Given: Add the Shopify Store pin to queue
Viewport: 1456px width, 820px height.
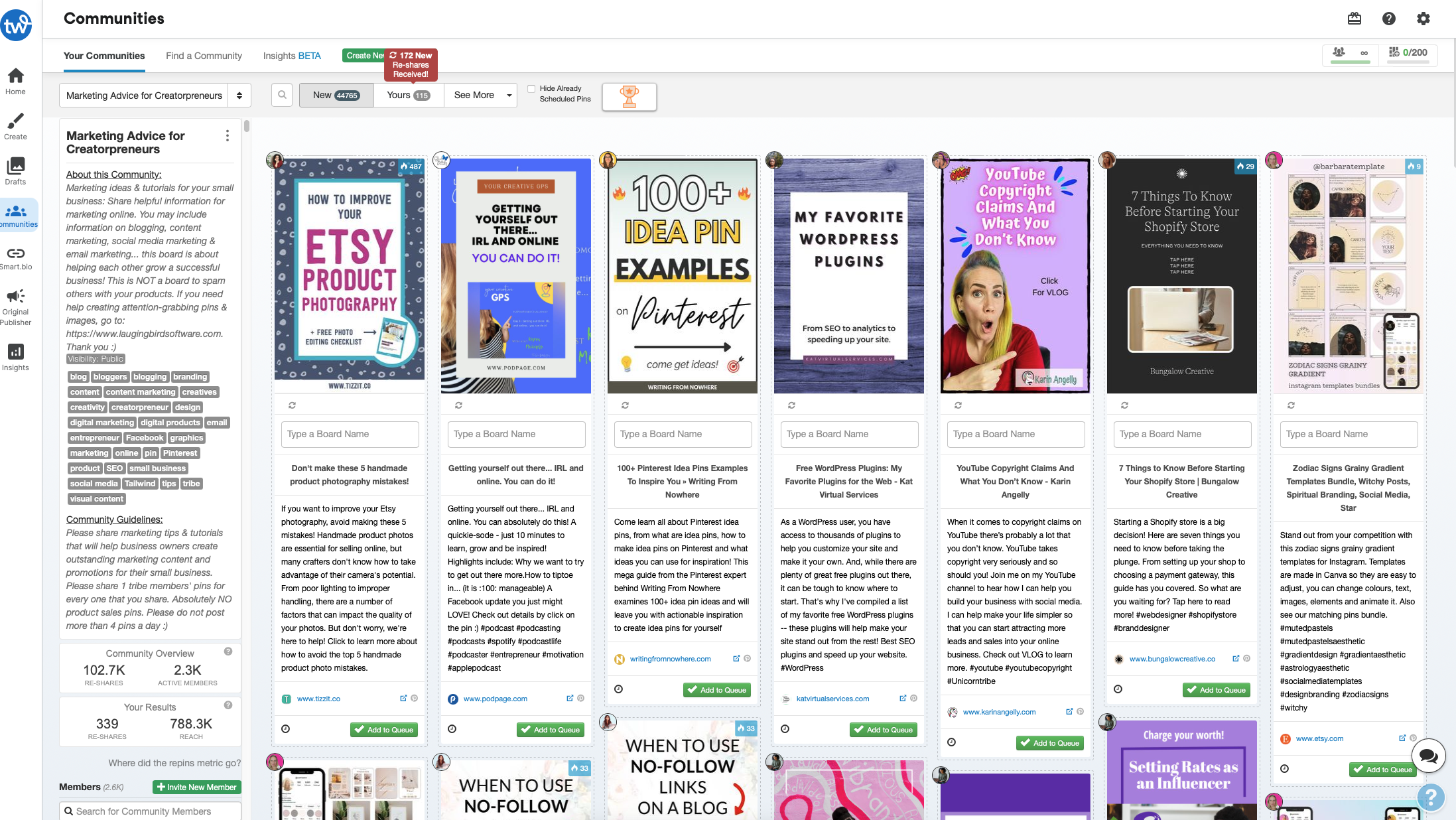Looking at the screenshot, I should [x=1216, y=690].
